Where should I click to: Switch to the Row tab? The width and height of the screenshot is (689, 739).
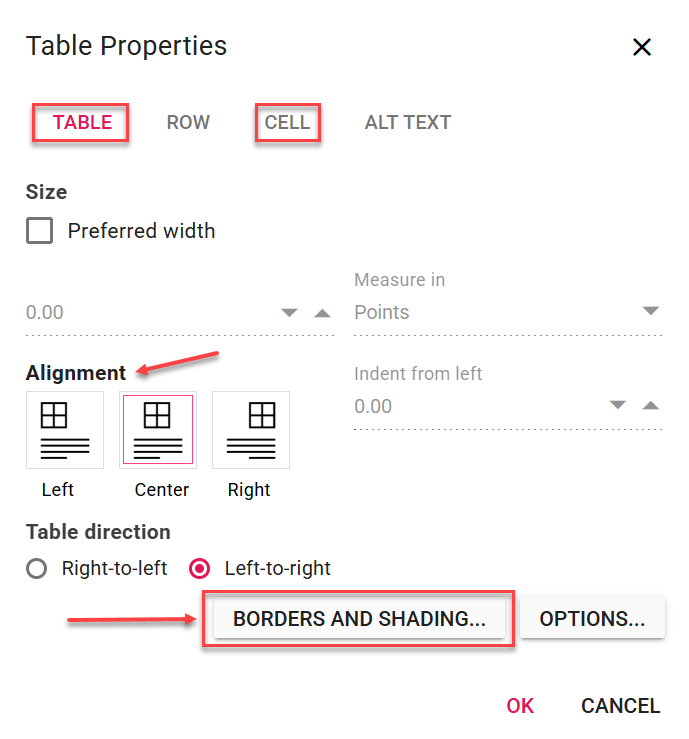pyautogui.click(x=188, y=123)
